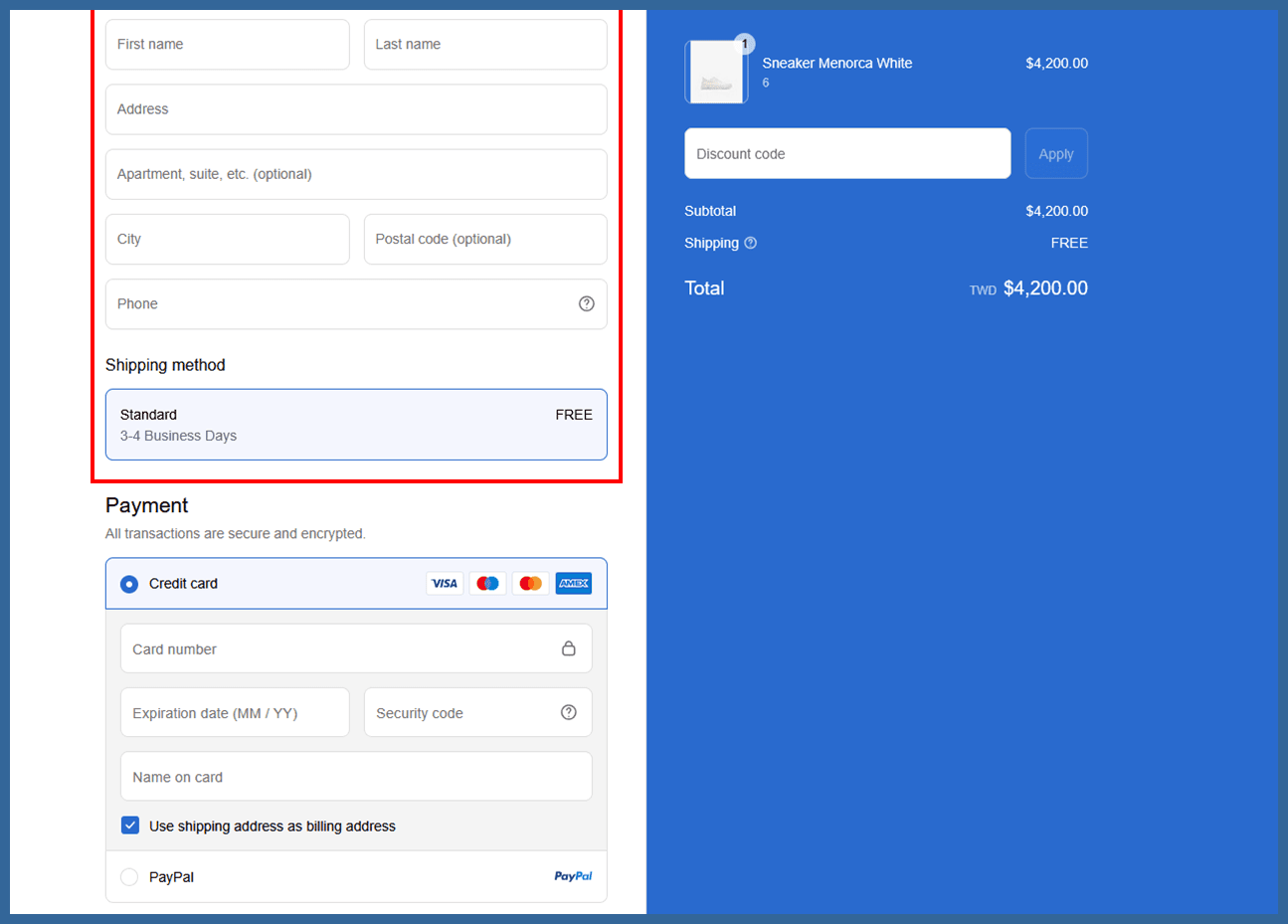Screen dimensions: 1288x924
Task: Uncheck Use shipping address as billing address
Action: point(130,826)
